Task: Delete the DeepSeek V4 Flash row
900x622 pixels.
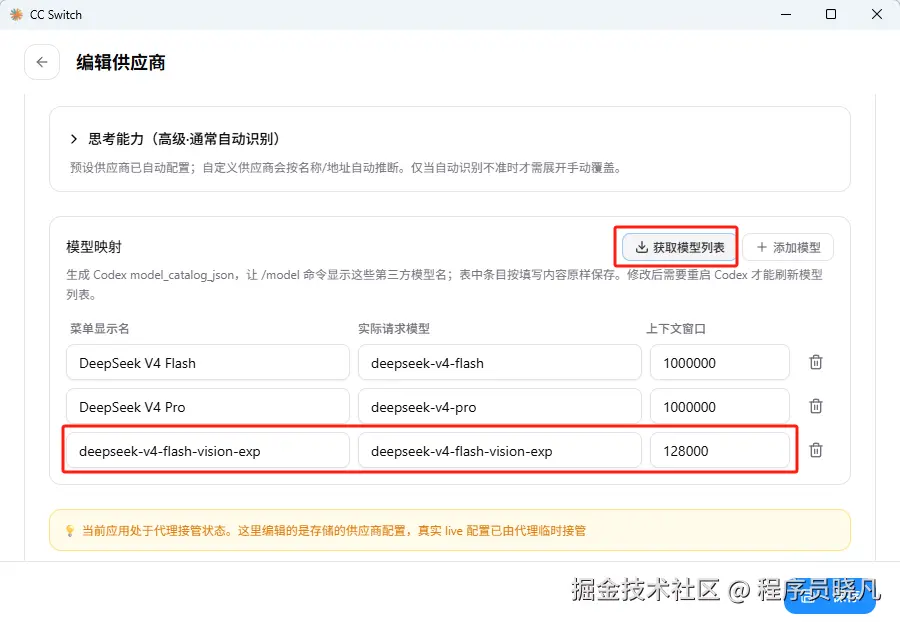Action: coord(816,362)
